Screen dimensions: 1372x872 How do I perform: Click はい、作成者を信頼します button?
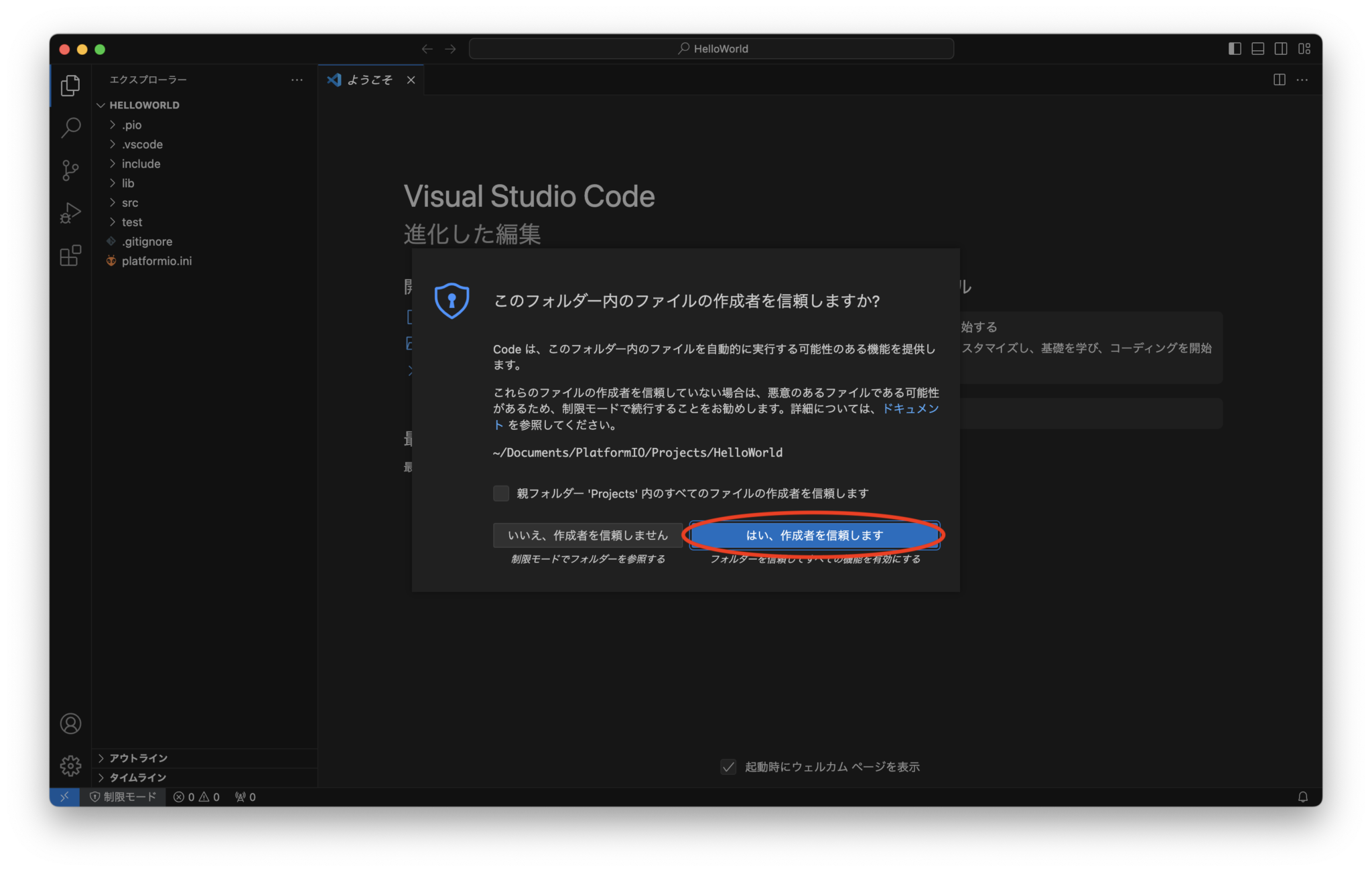tap(813, 535)
